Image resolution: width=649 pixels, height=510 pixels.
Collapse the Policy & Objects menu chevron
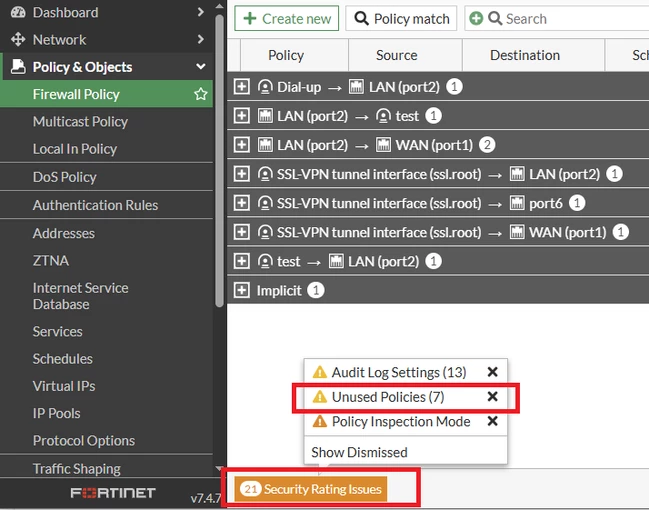200,66
